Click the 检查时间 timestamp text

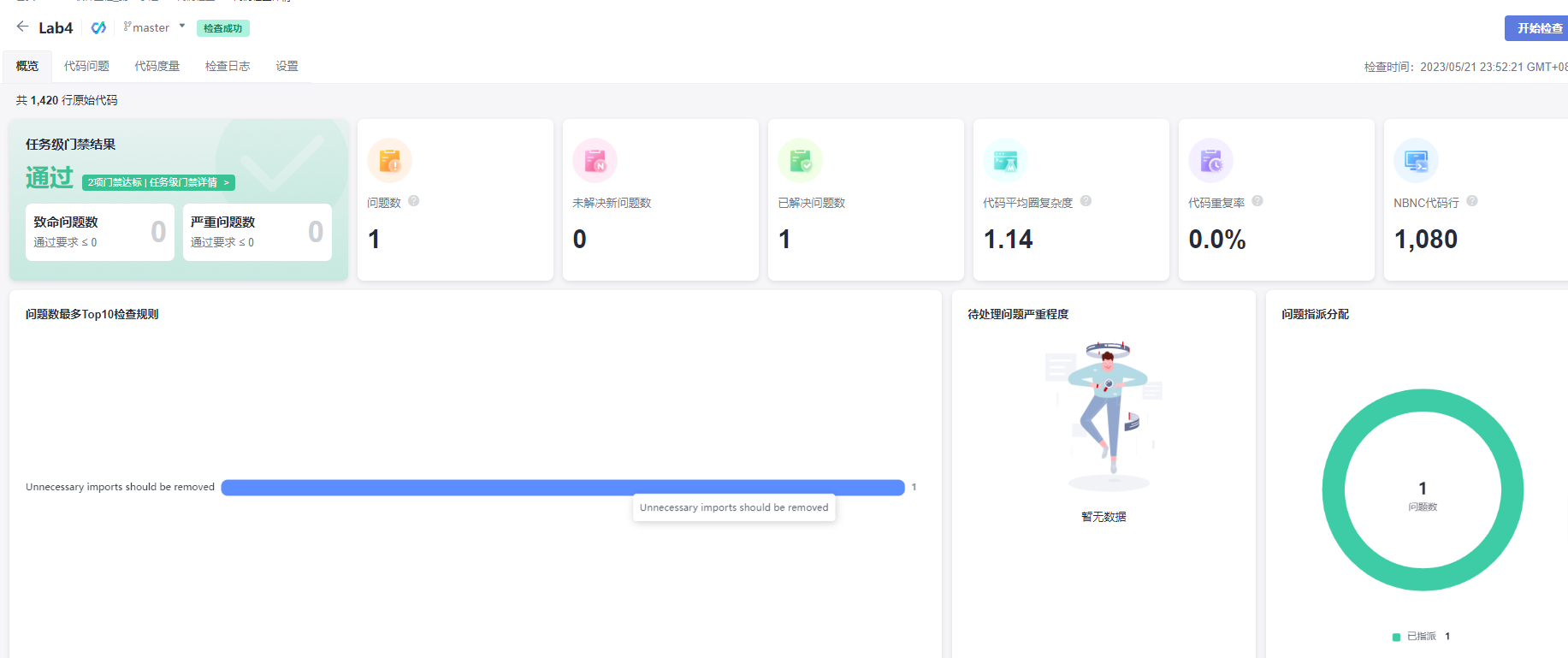[1466, 67]
